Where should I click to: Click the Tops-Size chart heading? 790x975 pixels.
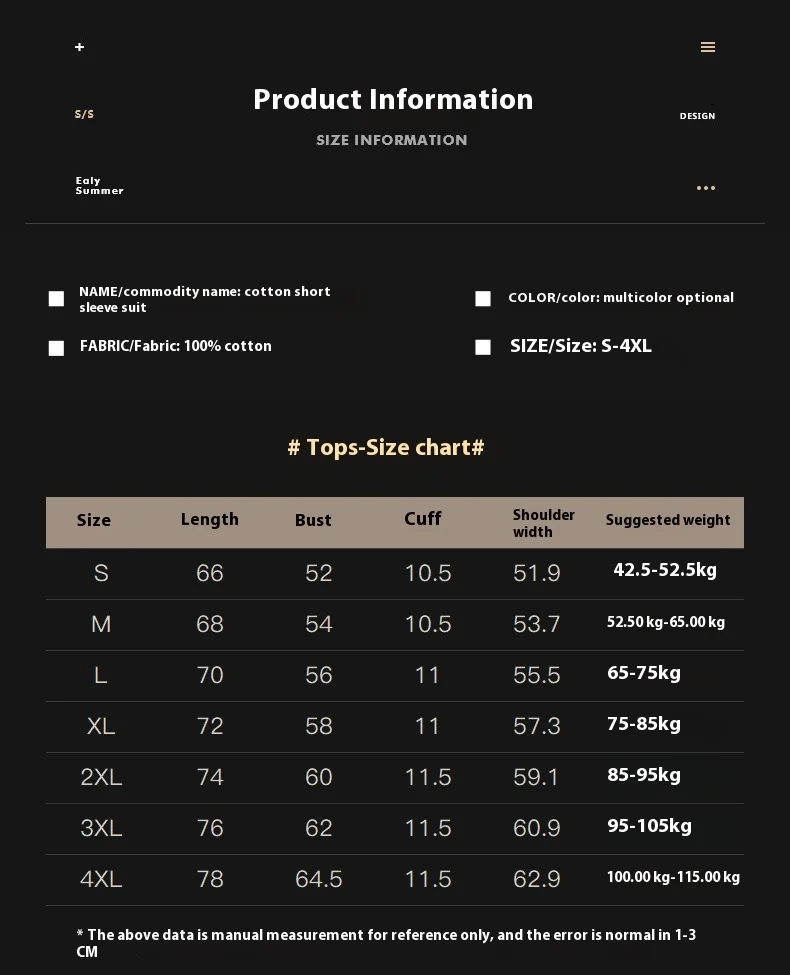point(386,447)
